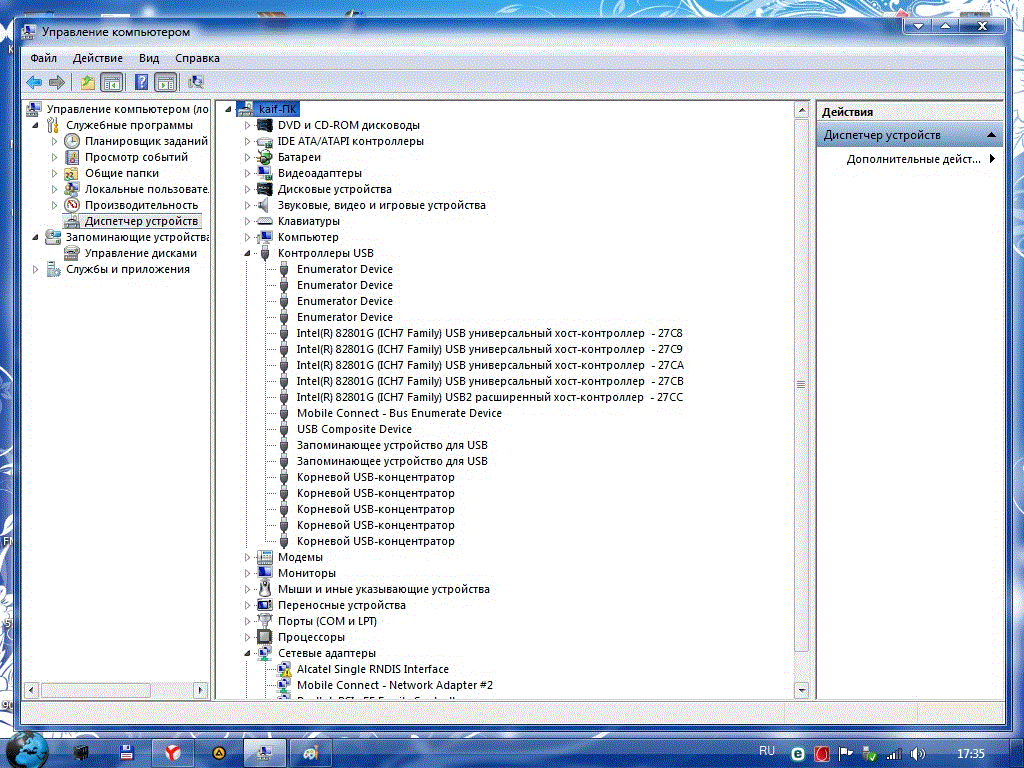Click the Scan for hardware changes icon

coord(196,82)
